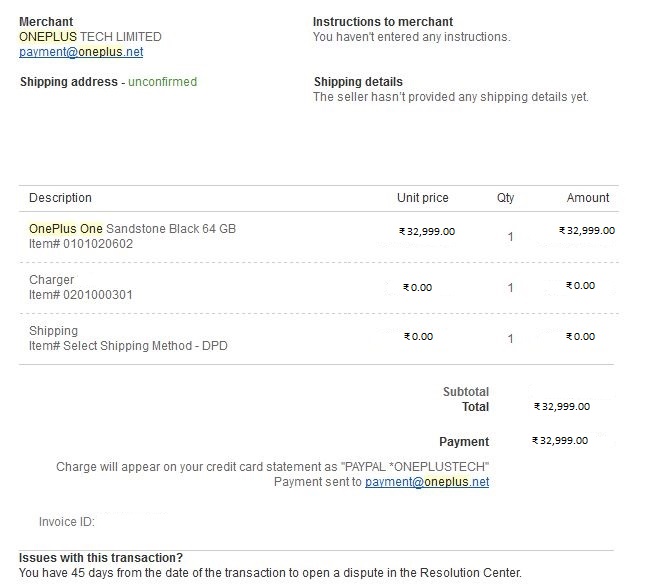Click the bold Payment label
Image resolution: width=645 pixels, height=587 pixels.
click(x=464, y=442)
